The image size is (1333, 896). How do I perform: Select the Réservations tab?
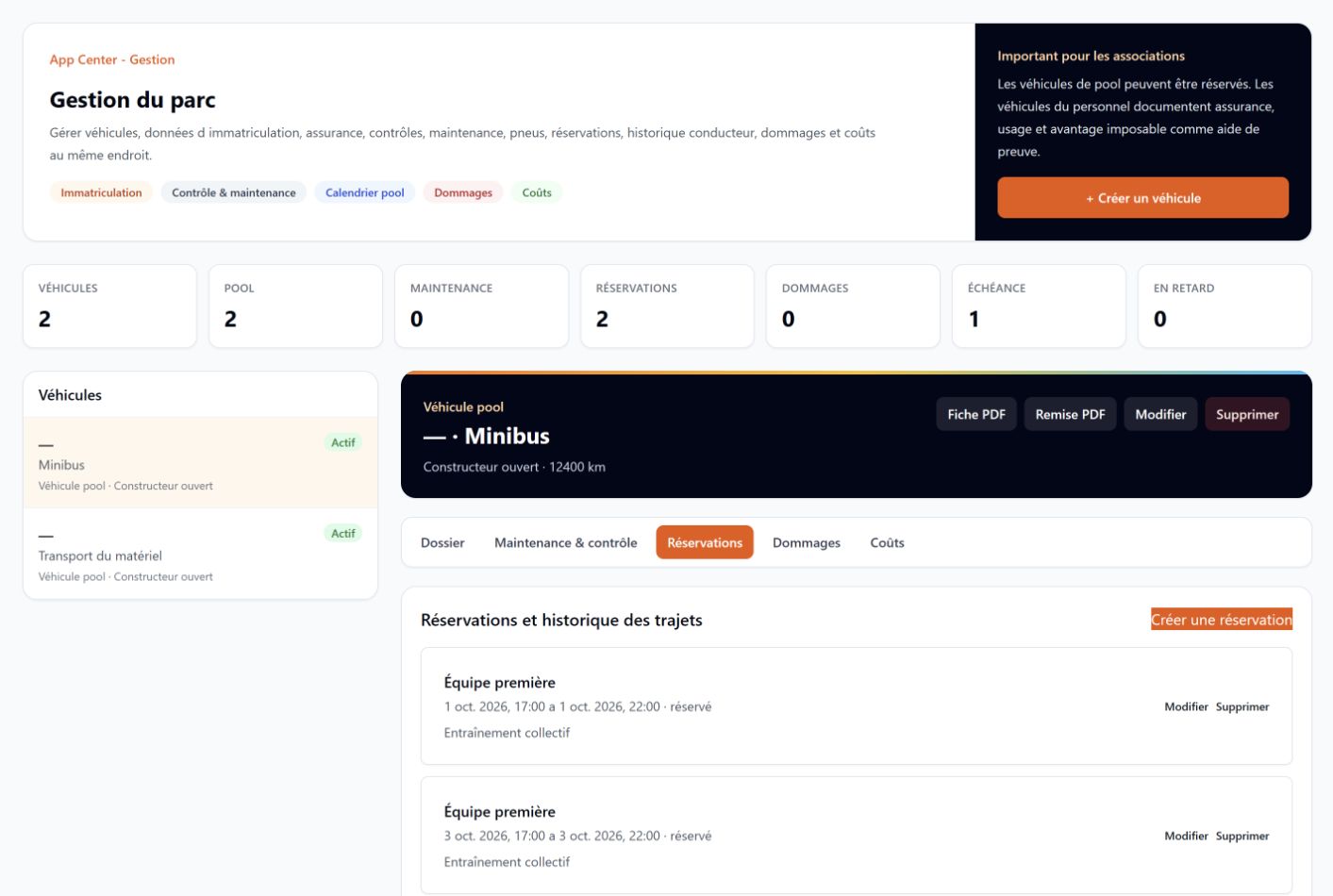tap(705, 542)
